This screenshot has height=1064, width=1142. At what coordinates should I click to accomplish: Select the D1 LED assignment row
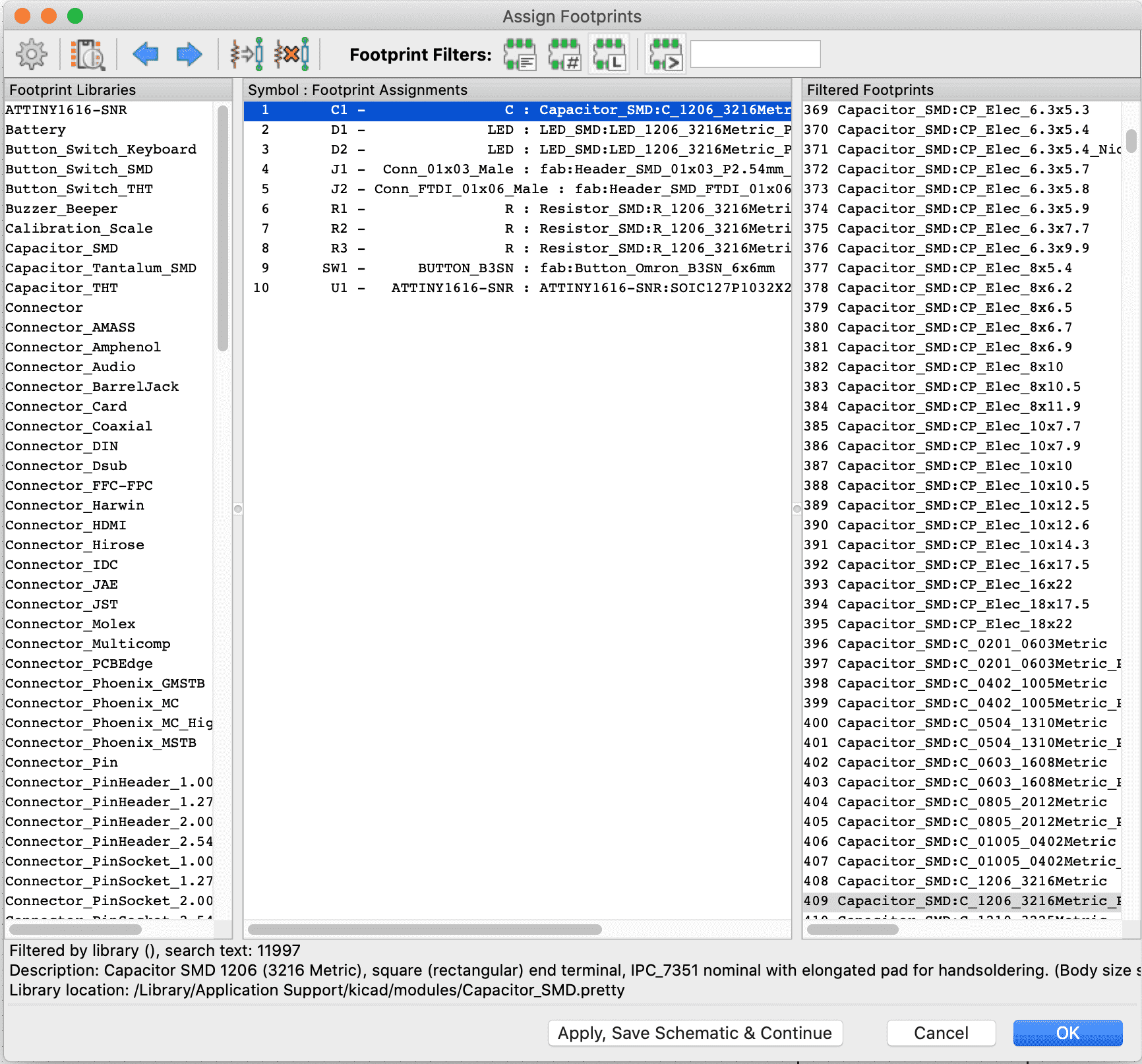tap(518, 129)
